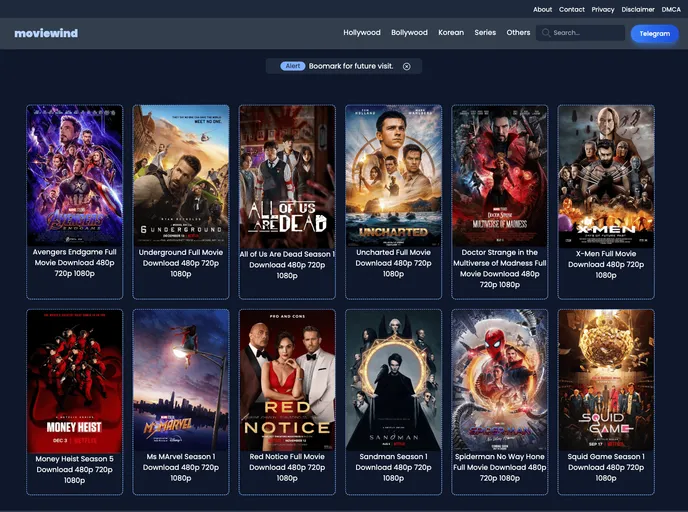Open the Squid Game poster

tap(606, 380)
